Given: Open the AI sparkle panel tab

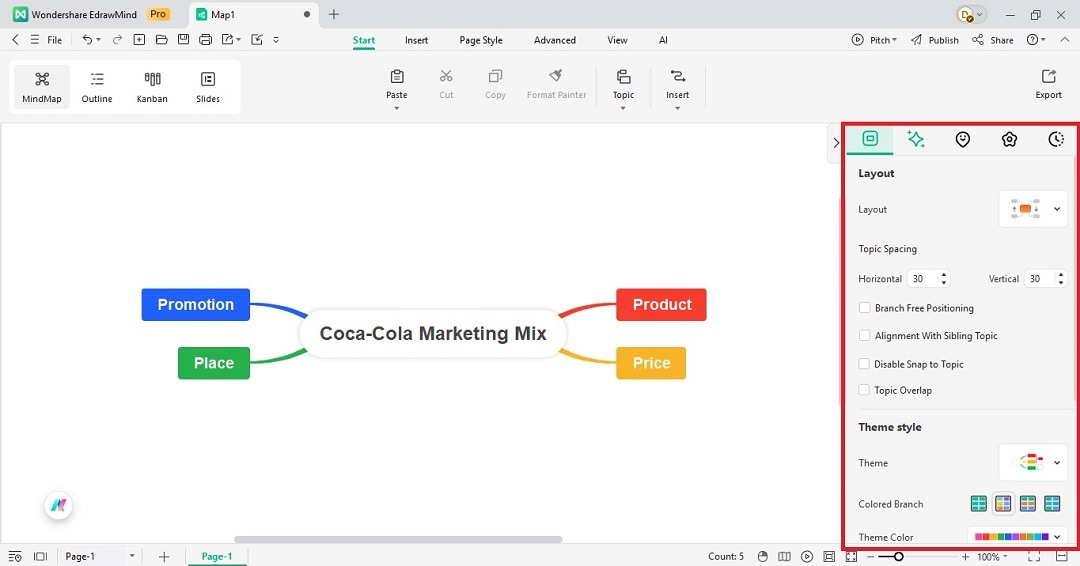Looking at the screenshot, I should (916, 139).
